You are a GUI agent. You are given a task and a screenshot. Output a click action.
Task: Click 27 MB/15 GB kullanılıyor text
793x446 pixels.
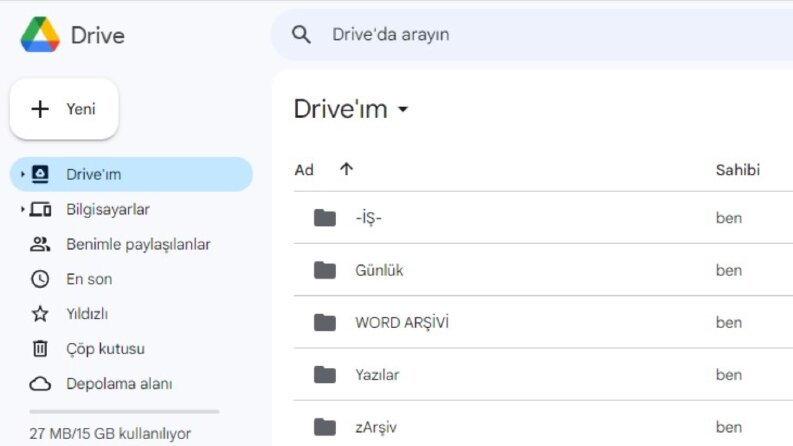[x=110, y=433]
